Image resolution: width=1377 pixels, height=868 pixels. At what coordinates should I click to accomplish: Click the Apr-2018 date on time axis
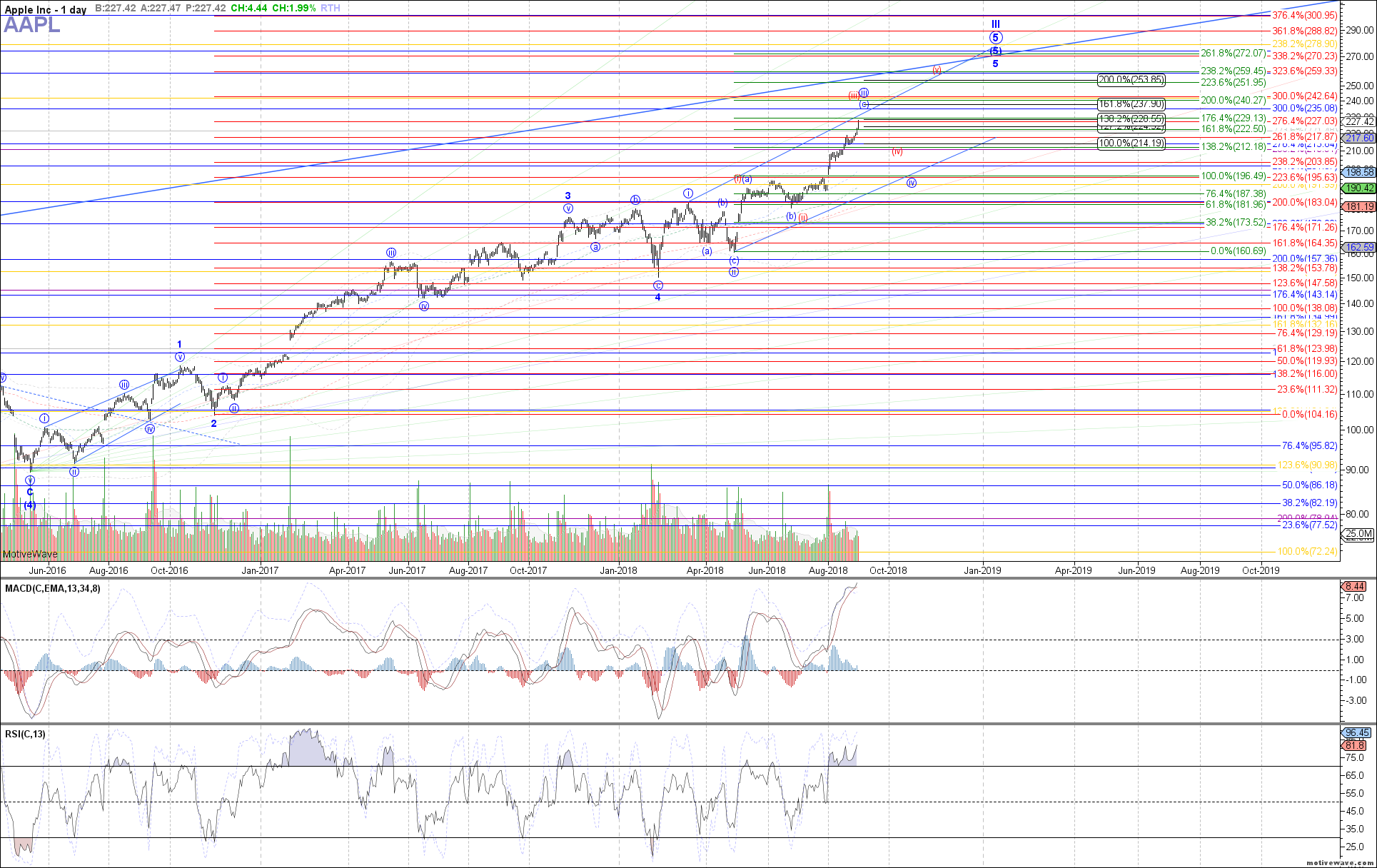tap(705, 570)
